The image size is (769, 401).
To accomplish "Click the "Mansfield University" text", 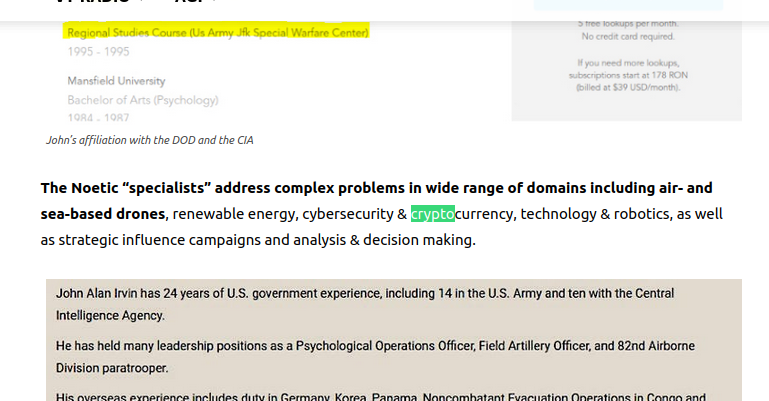I will point(116,81).
